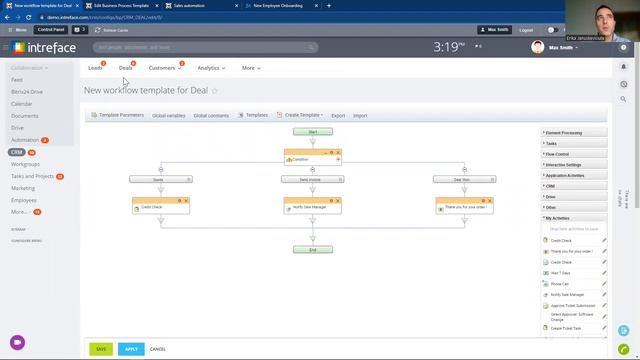Remove Thank you for your order block
Image resolution: width=640 pixels, height=360 pixels.
490,201
